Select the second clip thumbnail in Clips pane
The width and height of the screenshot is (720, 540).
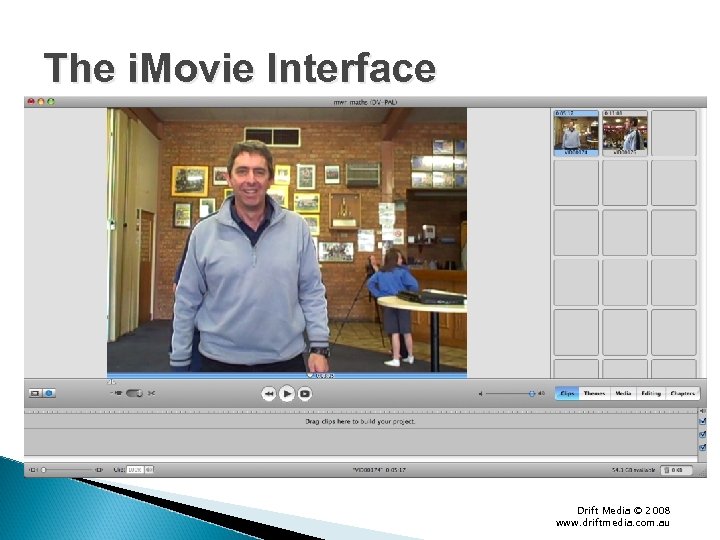(x=625, y=133)
